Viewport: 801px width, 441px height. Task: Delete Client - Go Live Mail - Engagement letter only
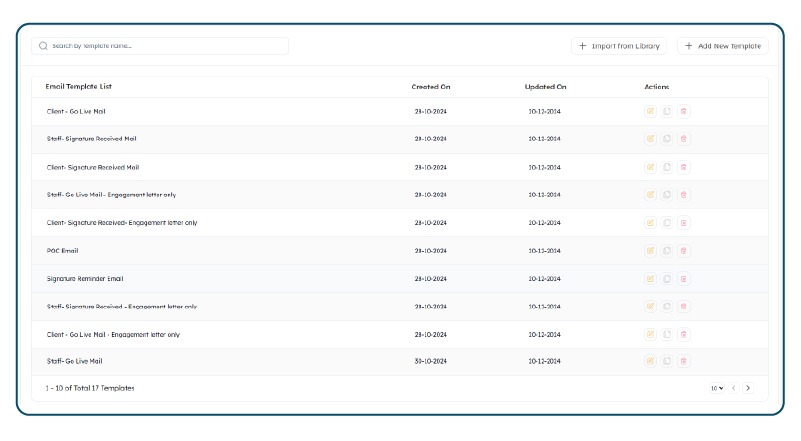pyautogui.click(x=684, y=335)
